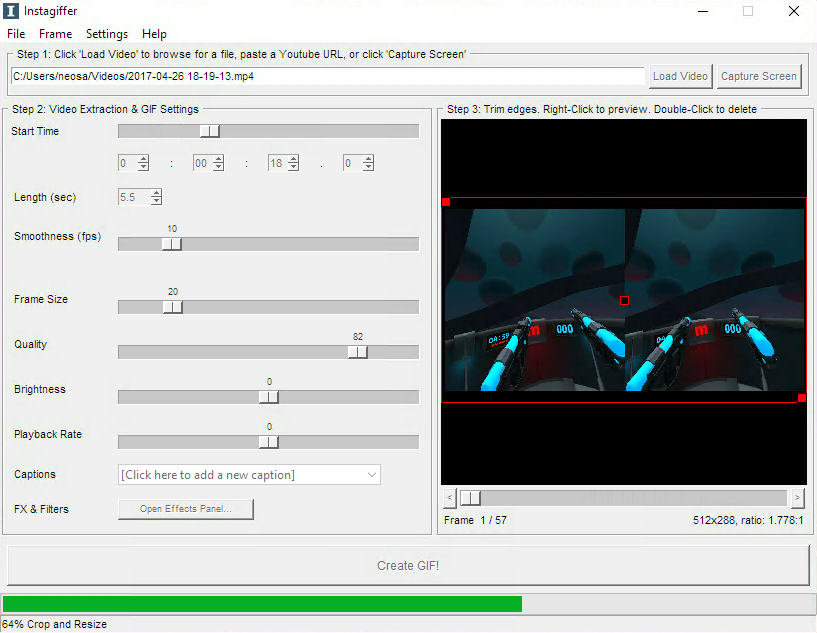This screenshot has width=817, height=633.
Task: Click the video file path input field
Action: (x=328, y=76)
